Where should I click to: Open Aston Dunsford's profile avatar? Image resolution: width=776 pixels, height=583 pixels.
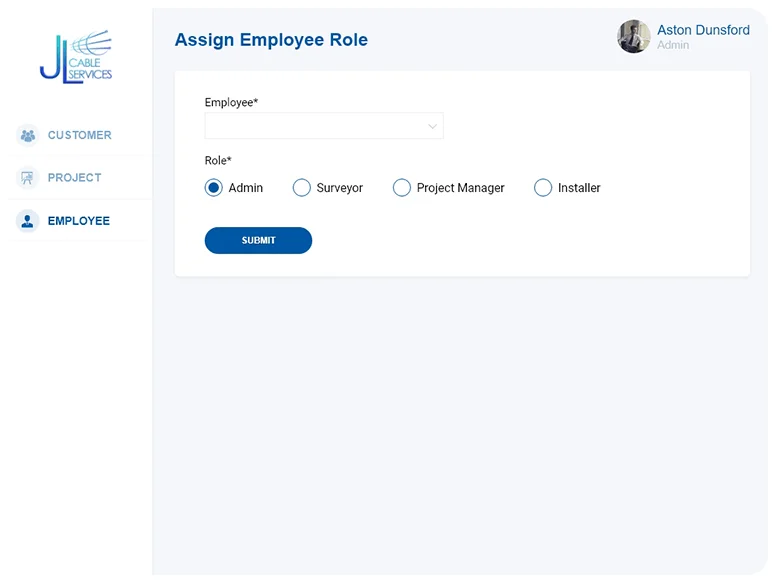click(x=634, y=37)
